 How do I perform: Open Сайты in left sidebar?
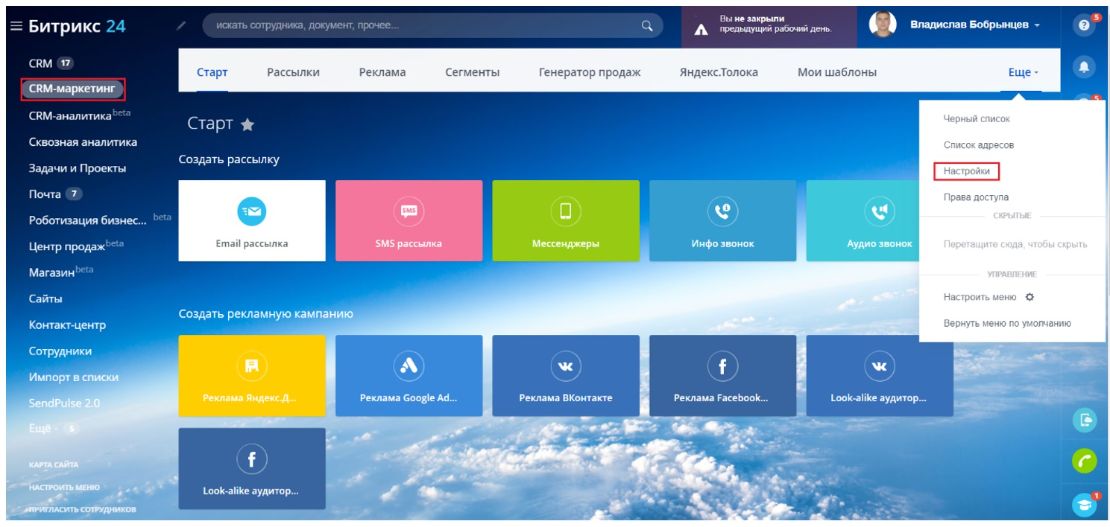(x=45, y=298)
